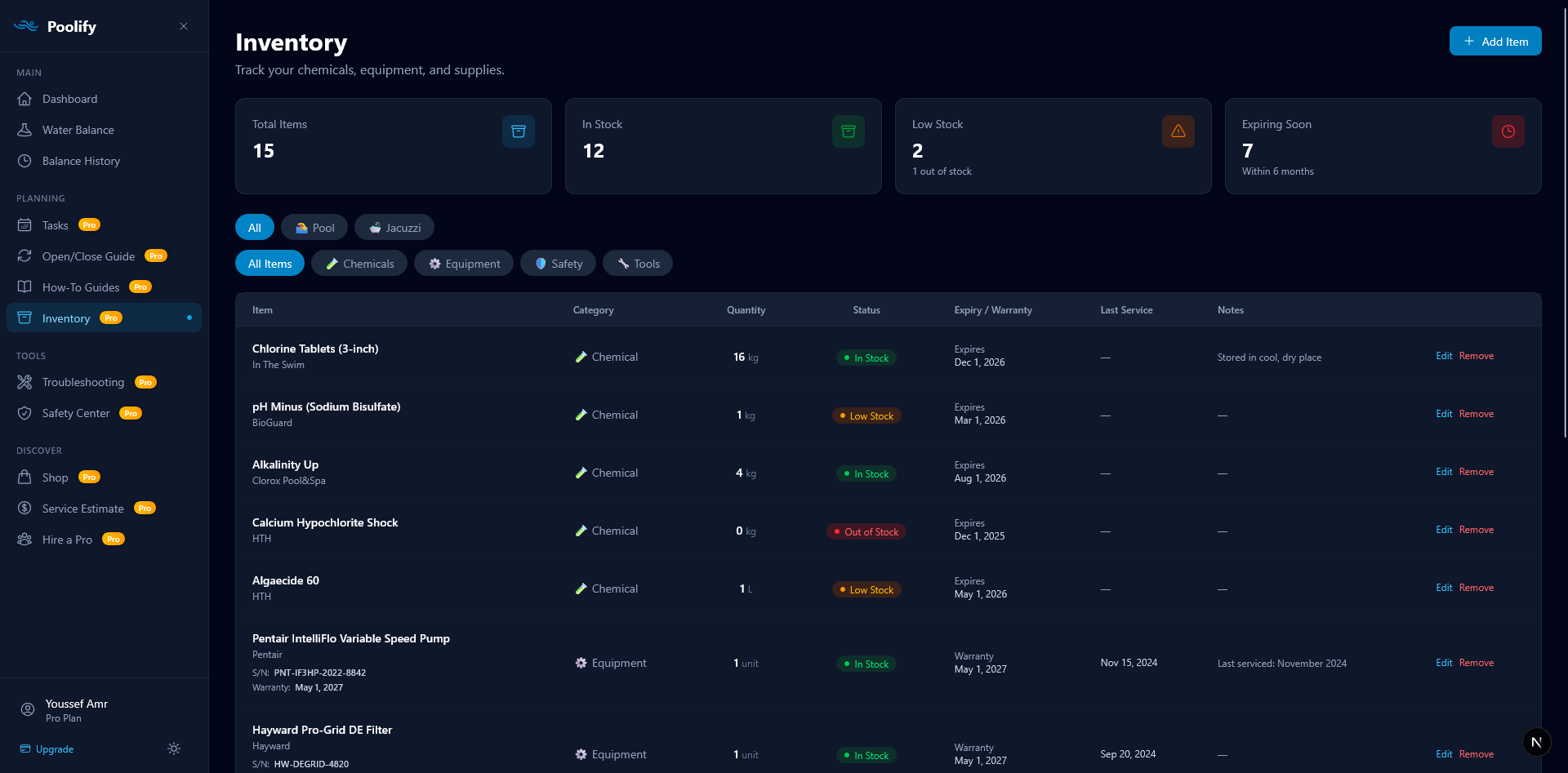The height and width of the screenshot is (773, 1568).
Task: Edit the Algaecide 60 row
Action: [1444, 588]
